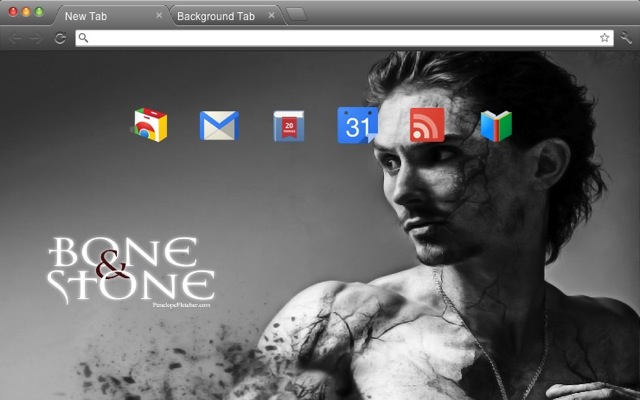Launch the Google Books app icon
This screenshot has height=400, width=640.
click(x=496, y=126)
